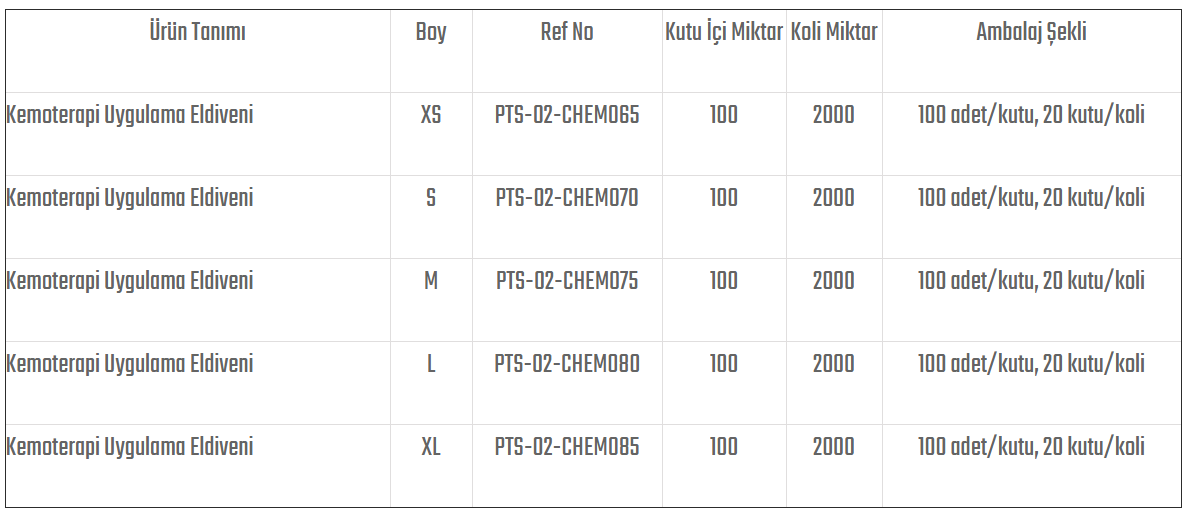Click the Ref No column header

(567, 32)
